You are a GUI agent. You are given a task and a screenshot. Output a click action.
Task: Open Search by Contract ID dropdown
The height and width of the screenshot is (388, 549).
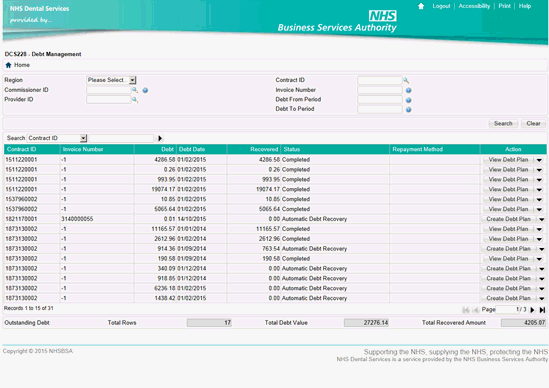(x=83, y=138)
